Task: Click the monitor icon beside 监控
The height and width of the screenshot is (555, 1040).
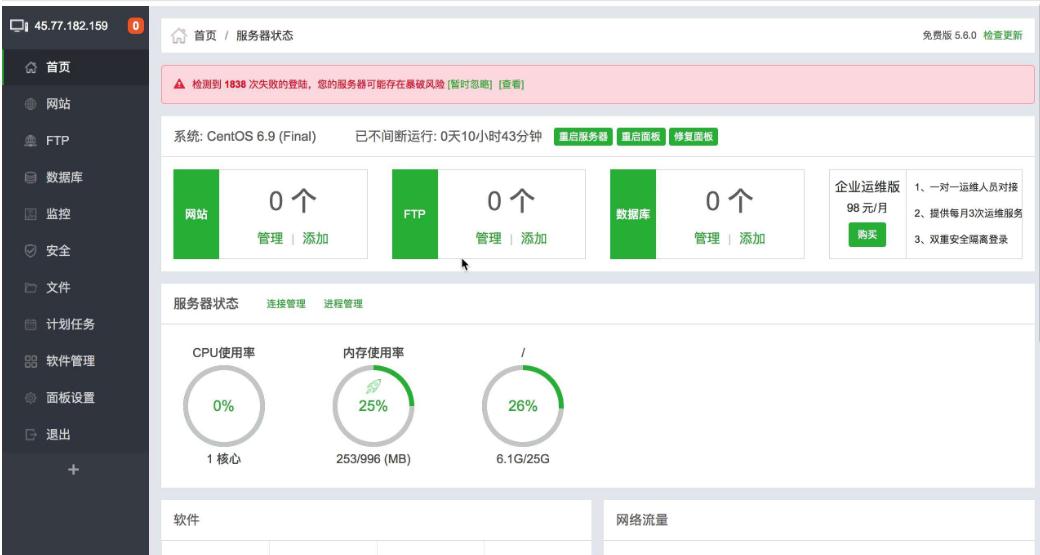Action: (x=31, y=214)
